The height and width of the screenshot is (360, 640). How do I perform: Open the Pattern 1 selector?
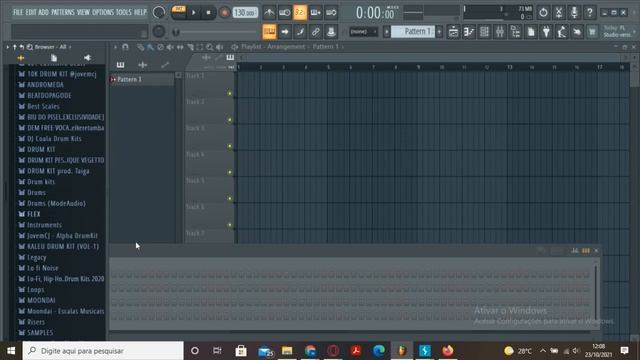[x=413, y=31]
